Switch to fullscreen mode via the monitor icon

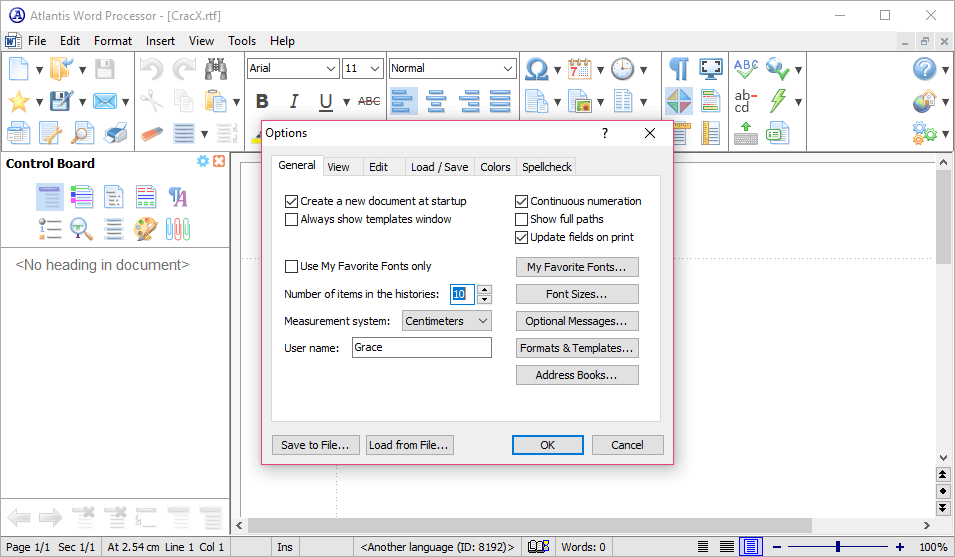tap(711, 69)
